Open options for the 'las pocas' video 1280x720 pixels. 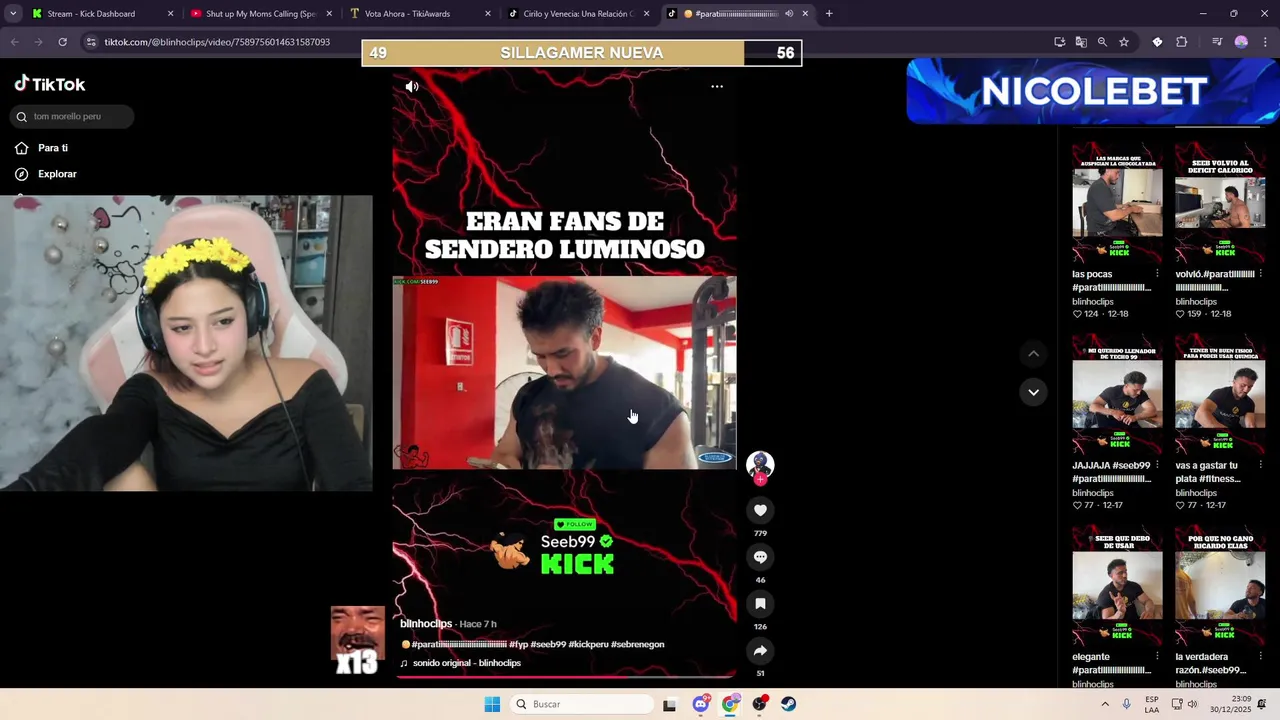tap(1157, 274)
